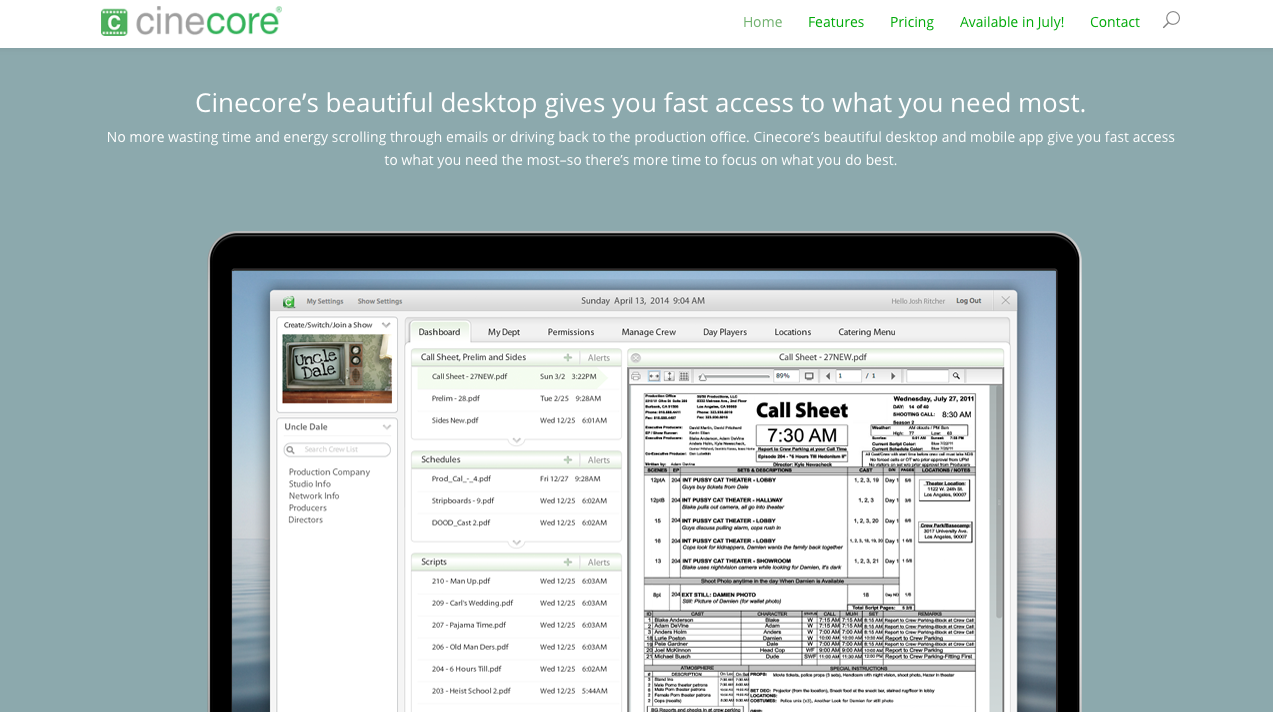Click the Cinecore logo in the header
Screen dimensions: 1273x712
pyautogui.click(x=191, y=21)
